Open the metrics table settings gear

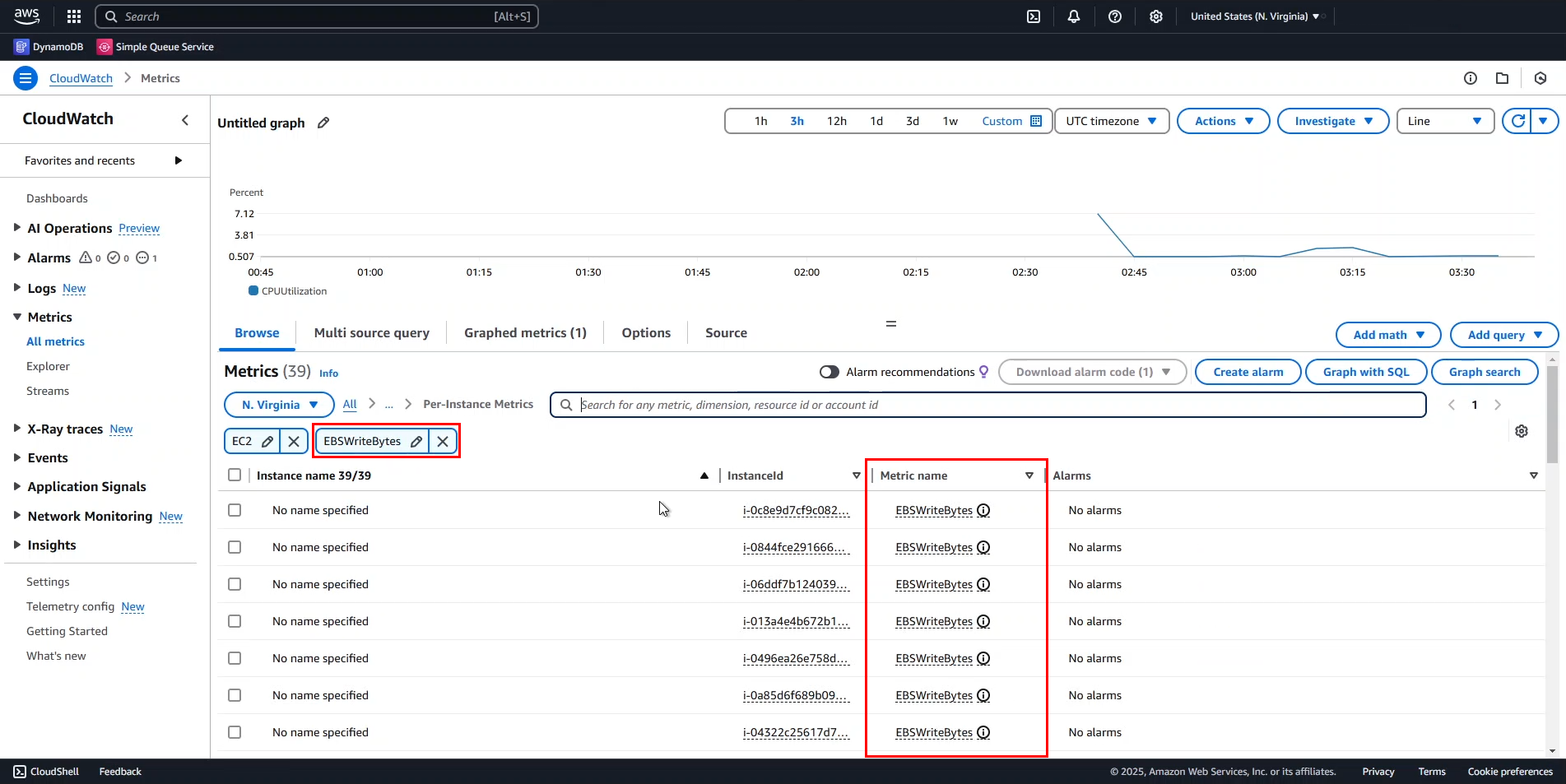[1522, 431]
